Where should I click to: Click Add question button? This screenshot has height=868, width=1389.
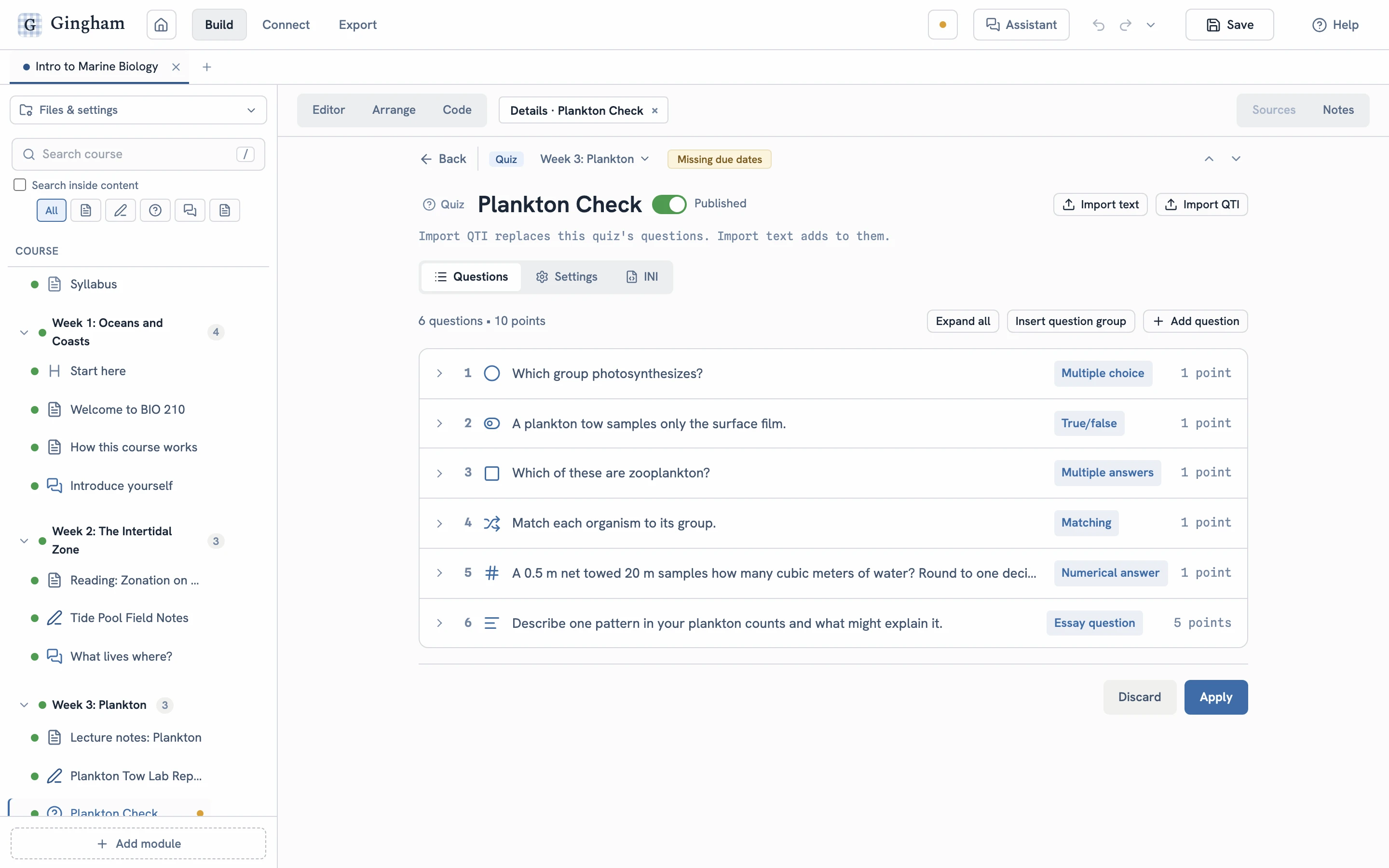tap(1196, 321)
